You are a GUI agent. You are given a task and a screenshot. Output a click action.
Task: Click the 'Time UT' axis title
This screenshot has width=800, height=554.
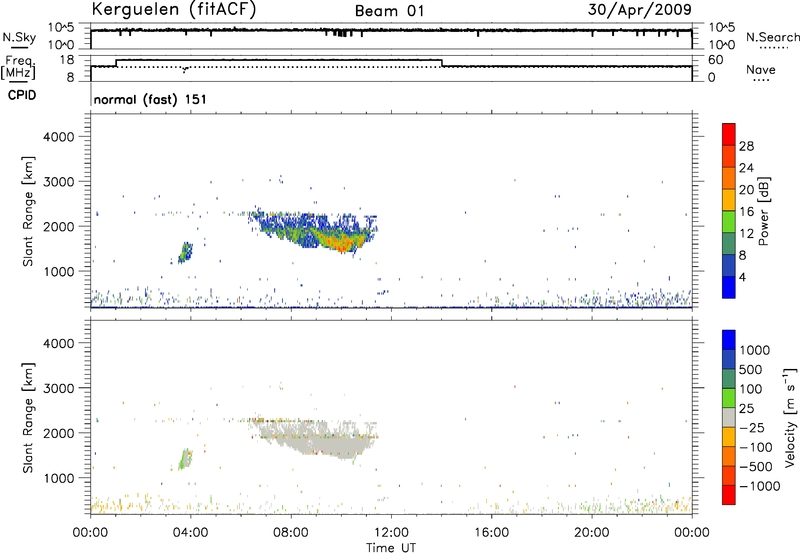pyautogui.click(x=391, y=548)
